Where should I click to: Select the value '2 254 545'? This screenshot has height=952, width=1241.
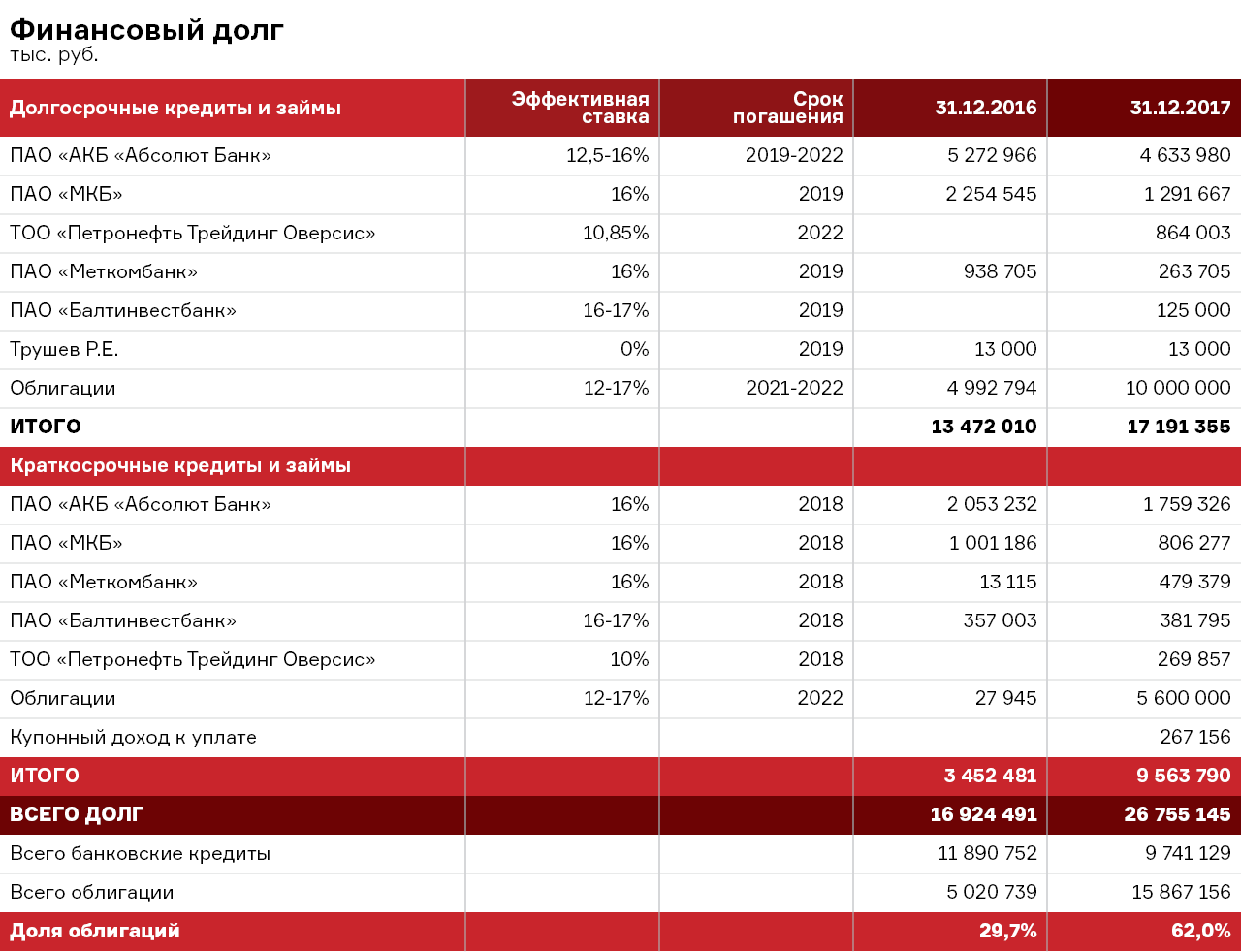pyautogui.click(x=991, y=194)
